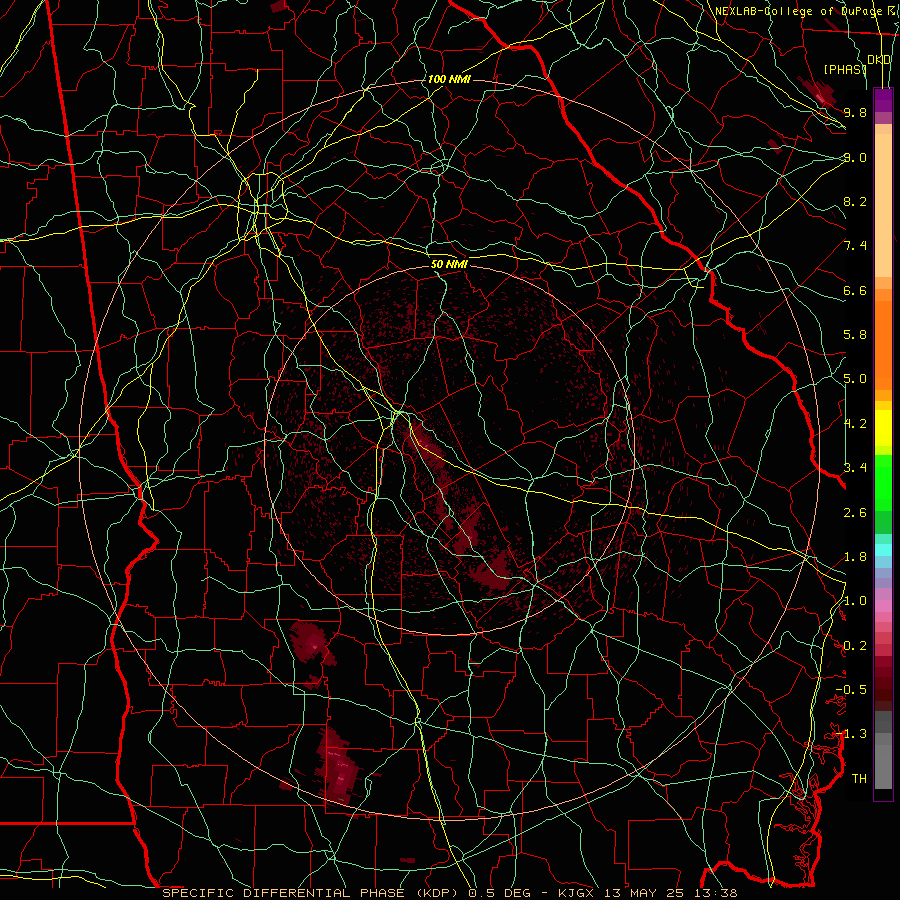
Task: Click the 9.8 value on color scale
Action: tap(855, 112)
